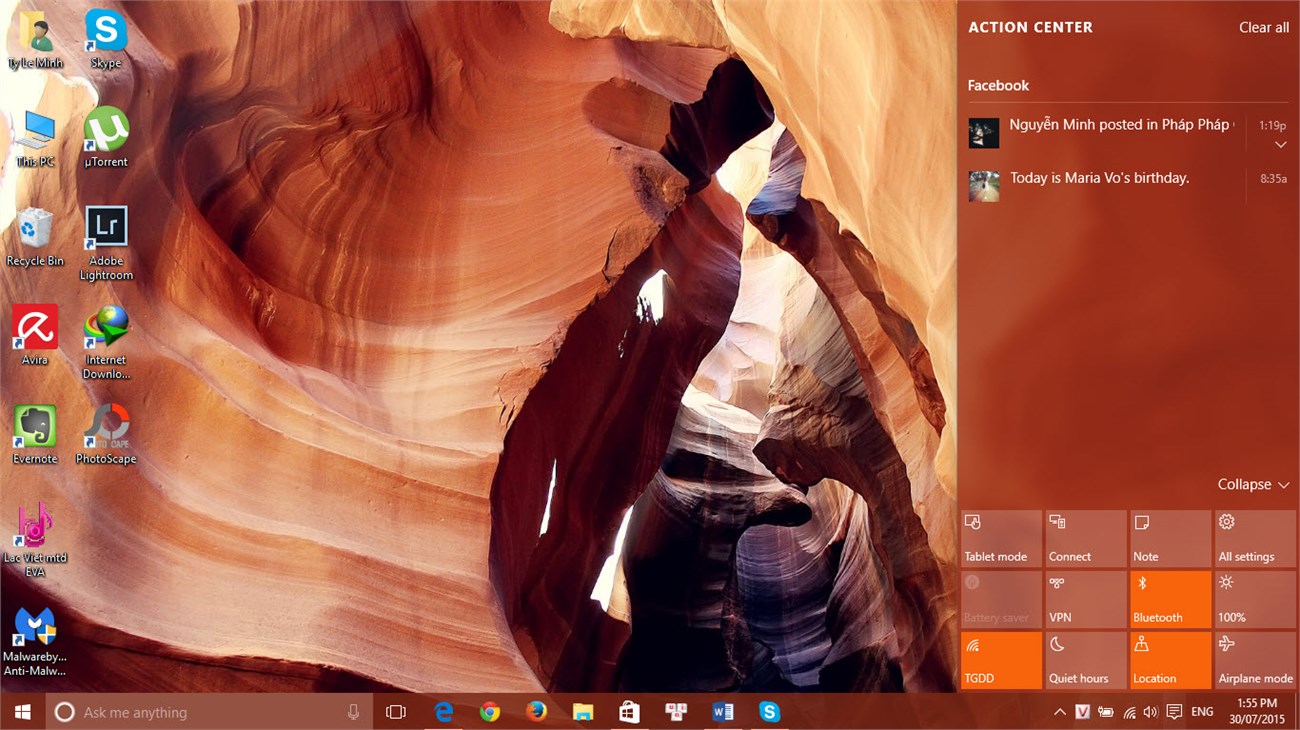Toggle the Quiet hours quick action

[x=1086, y=661]
